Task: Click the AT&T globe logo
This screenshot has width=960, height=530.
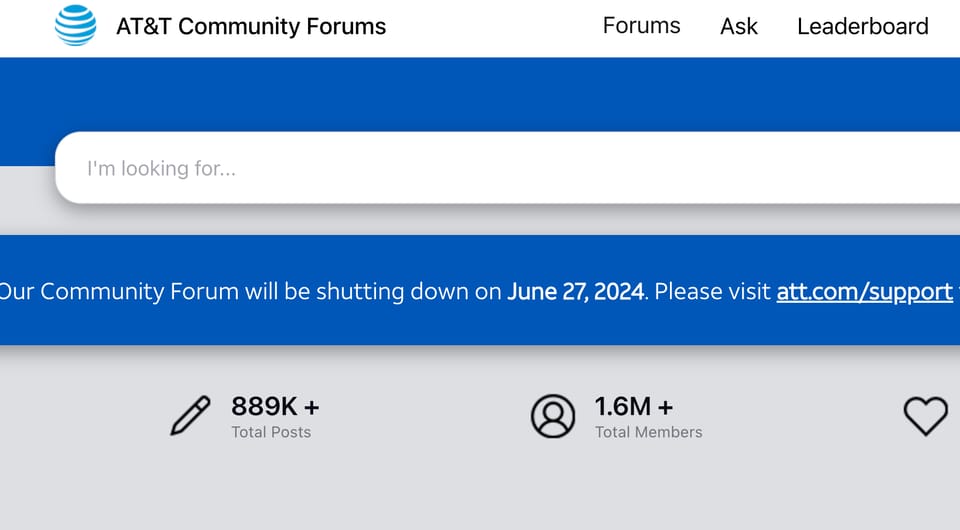Action: point(75,26)
